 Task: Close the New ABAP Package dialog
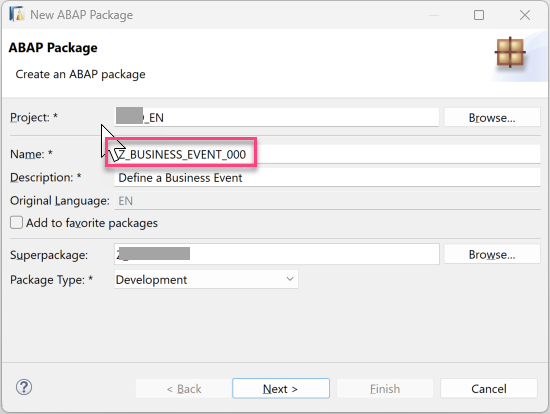pyautogui.click(x=525, y=15)
